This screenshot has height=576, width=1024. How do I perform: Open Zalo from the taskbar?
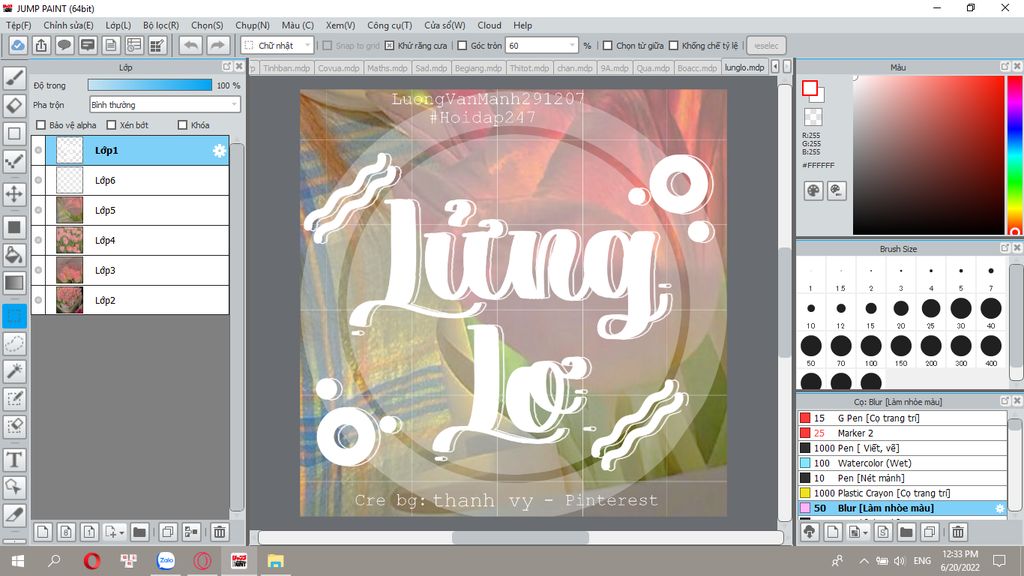166,560
